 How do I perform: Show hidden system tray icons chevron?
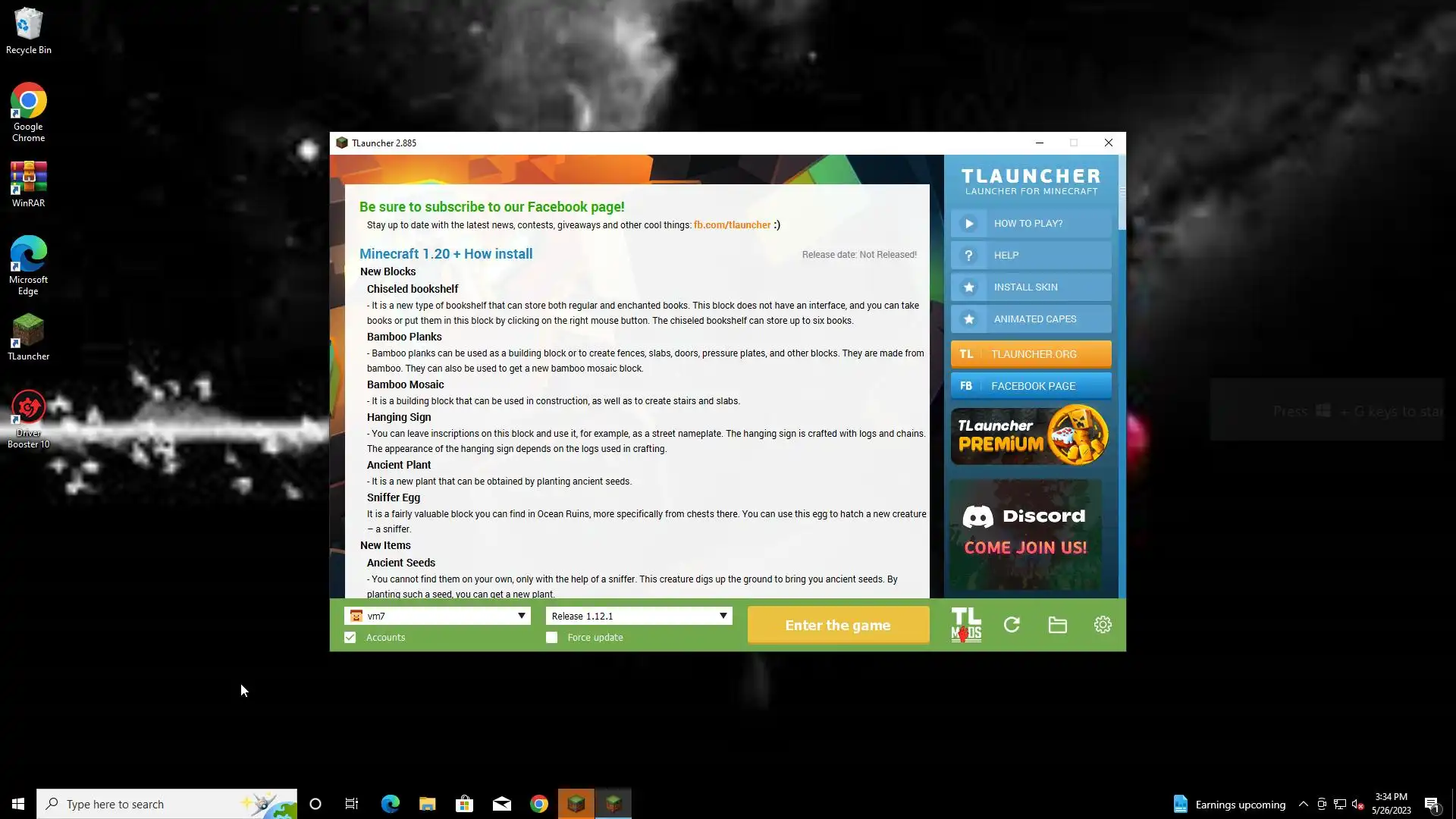tap(1303, 805)
